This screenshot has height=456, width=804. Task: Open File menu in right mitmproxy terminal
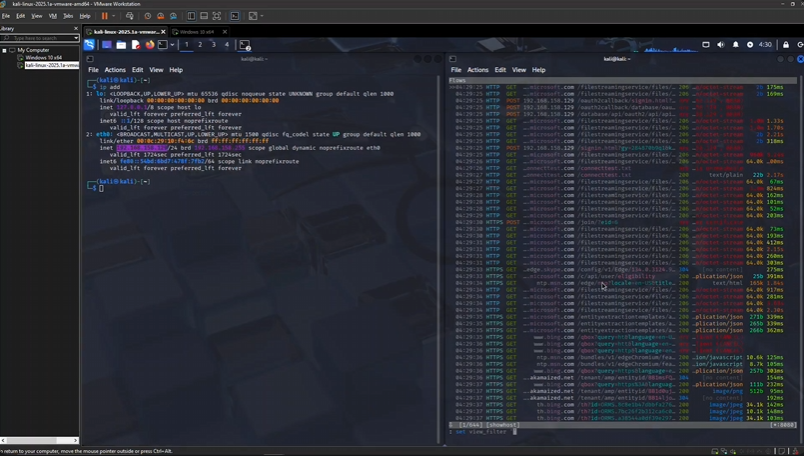pos(456,70)
